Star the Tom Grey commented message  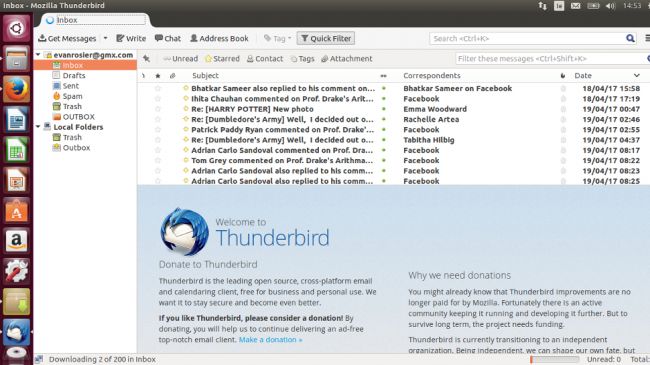(x=158, y=161)
